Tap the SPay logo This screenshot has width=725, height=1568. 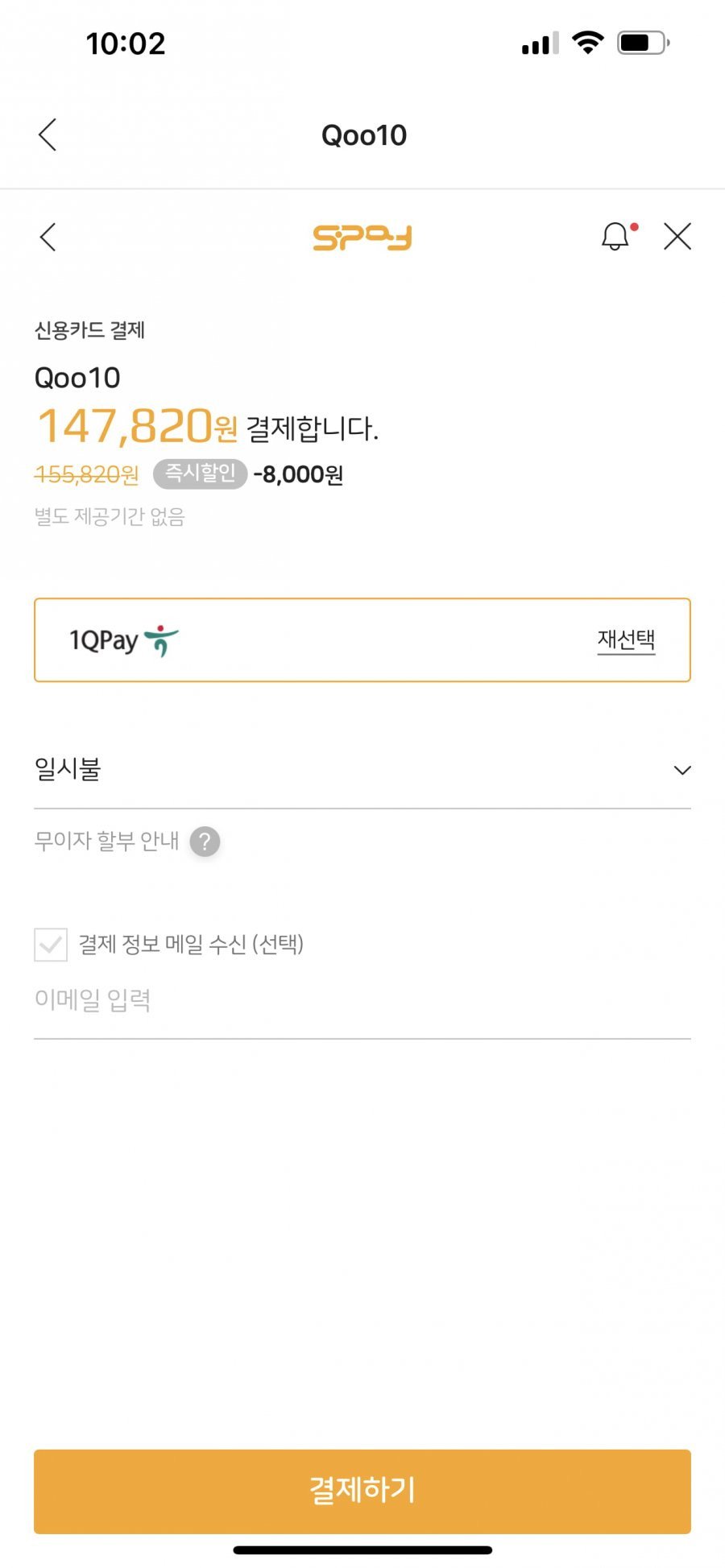point(362,238)
